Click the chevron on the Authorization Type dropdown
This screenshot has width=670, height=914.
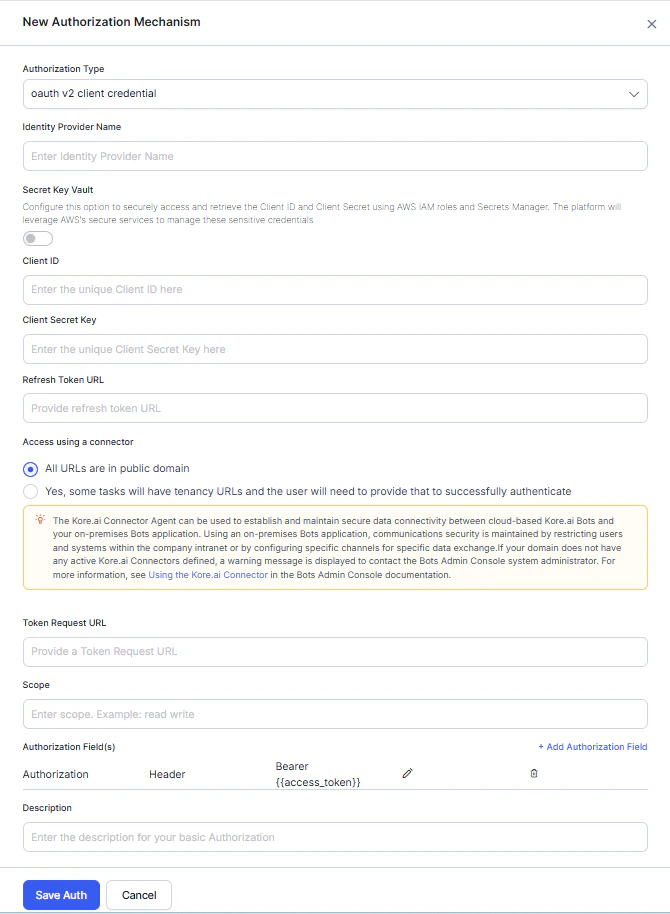pyautogui.click(x=633, y=94)
